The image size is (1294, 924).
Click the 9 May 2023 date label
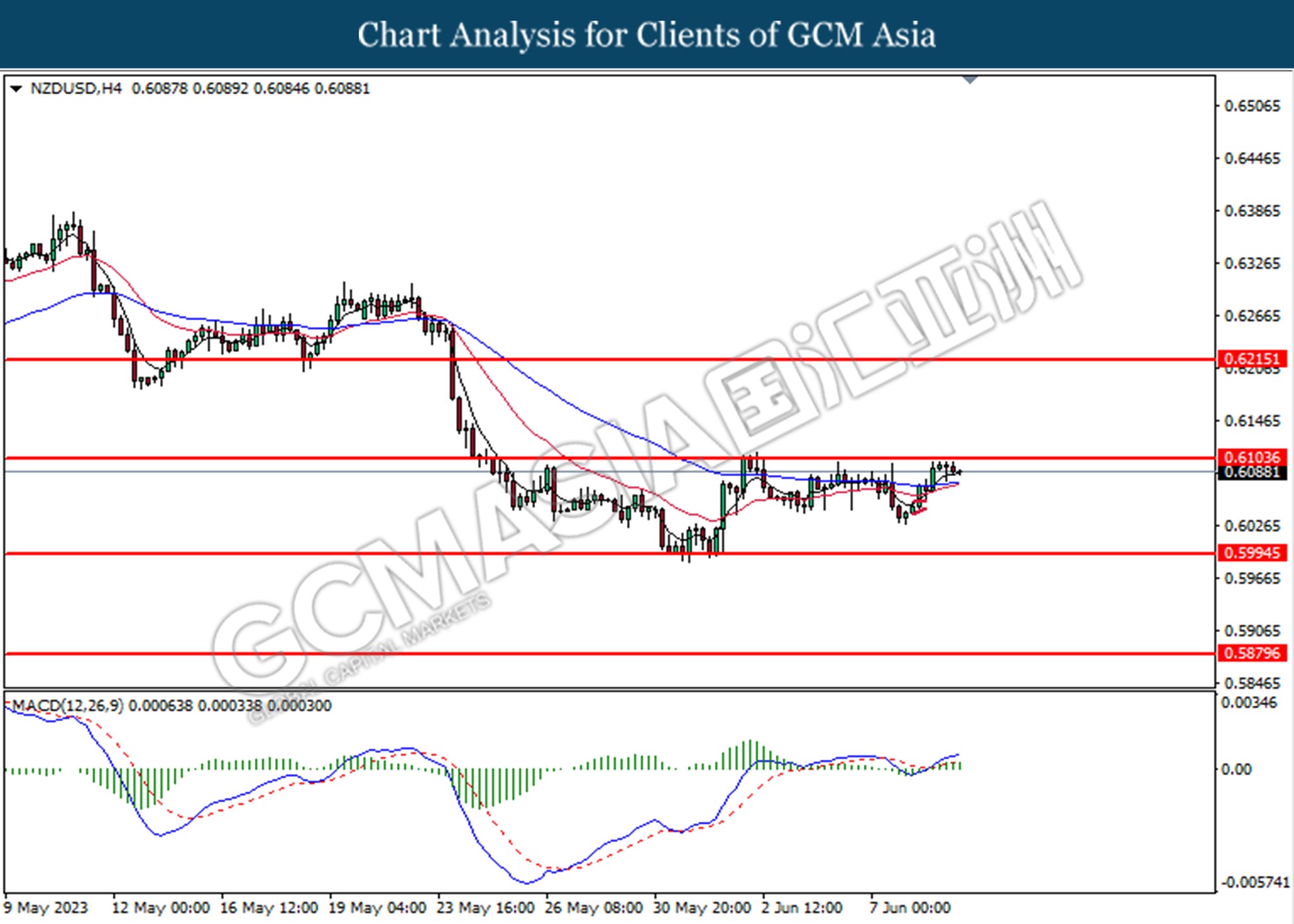(x=45, y=908)
